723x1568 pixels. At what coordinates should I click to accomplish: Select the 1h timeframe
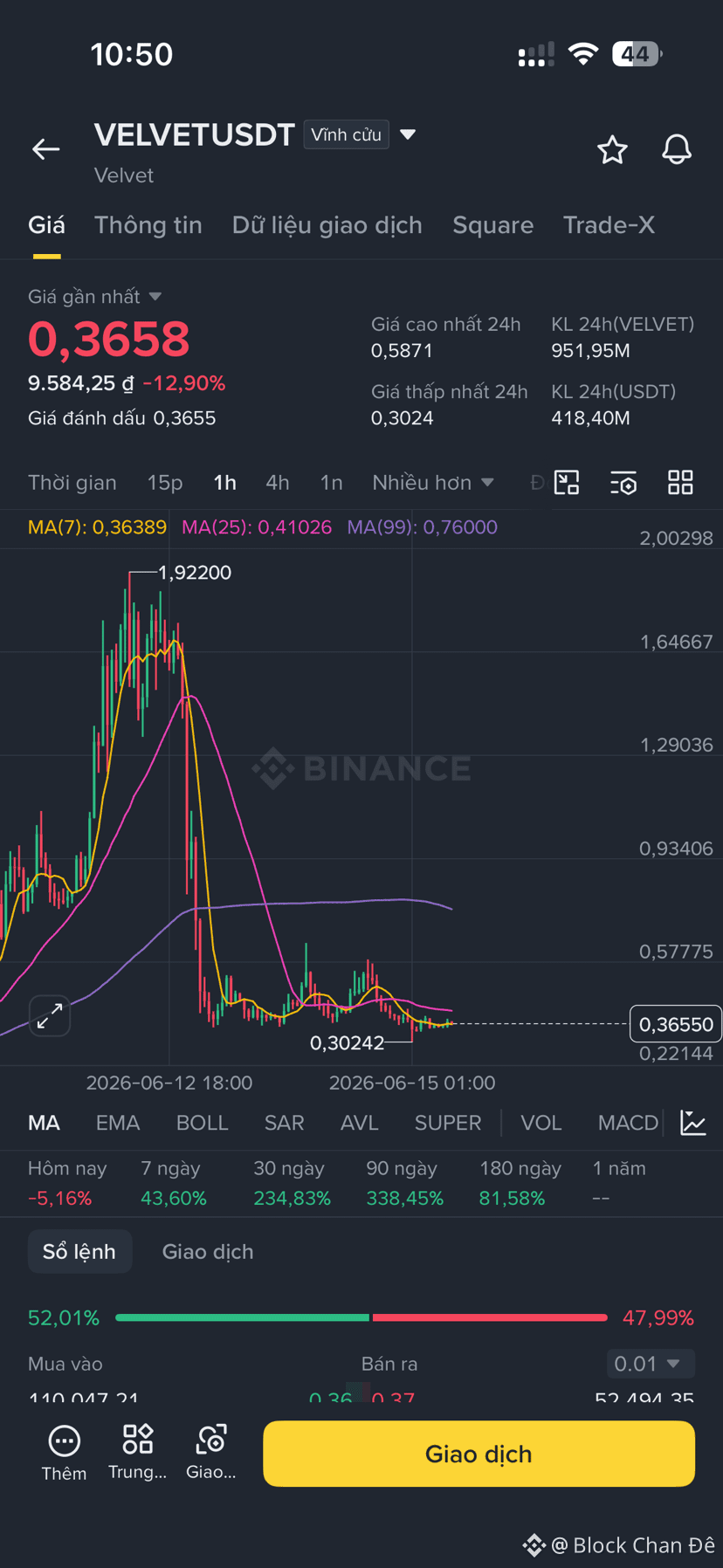[x=225, y=483]
